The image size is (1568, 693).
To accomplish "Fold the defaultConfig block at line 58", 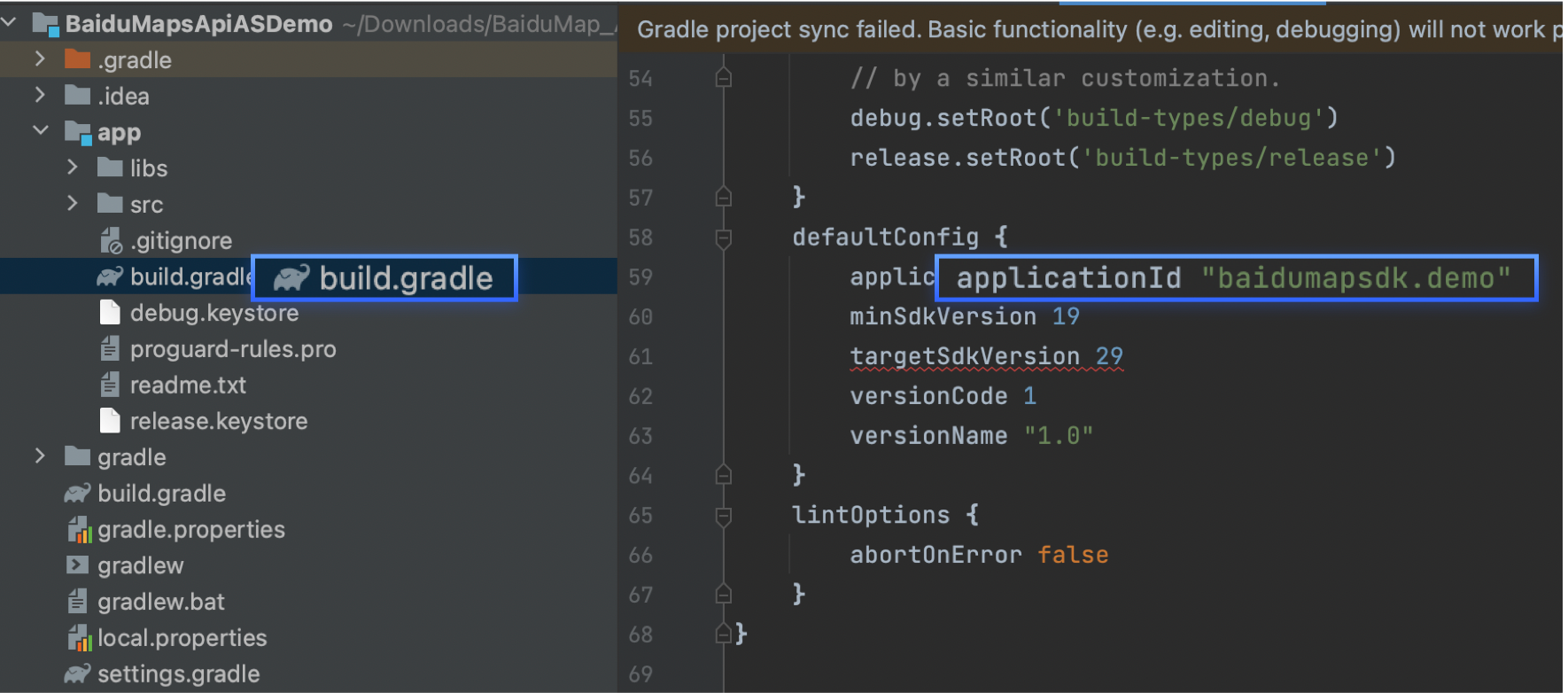I will click(x=724, y=237).
